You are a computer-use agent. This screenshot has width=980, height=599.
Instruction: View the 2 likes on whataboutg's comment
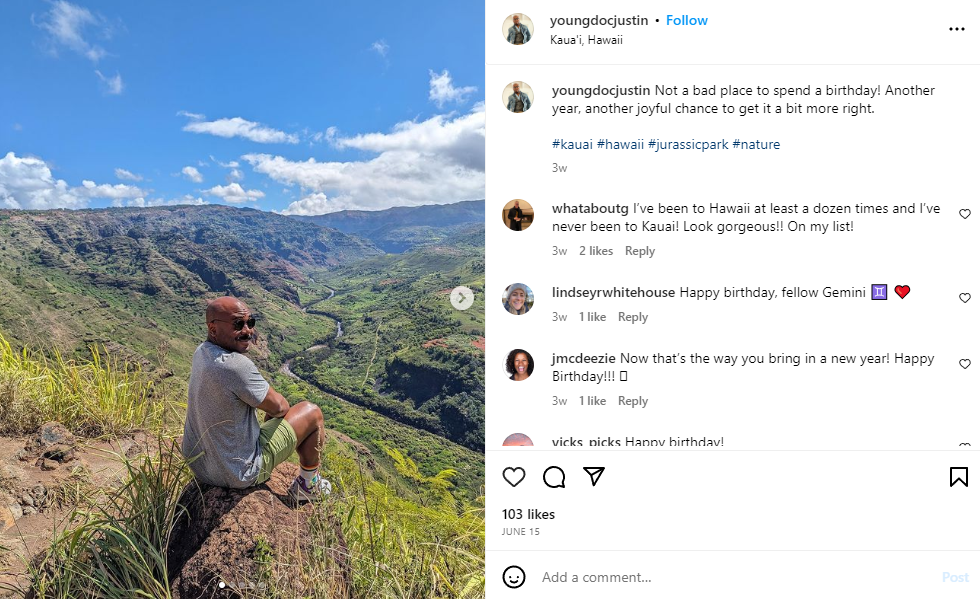(x=596, y=251)
